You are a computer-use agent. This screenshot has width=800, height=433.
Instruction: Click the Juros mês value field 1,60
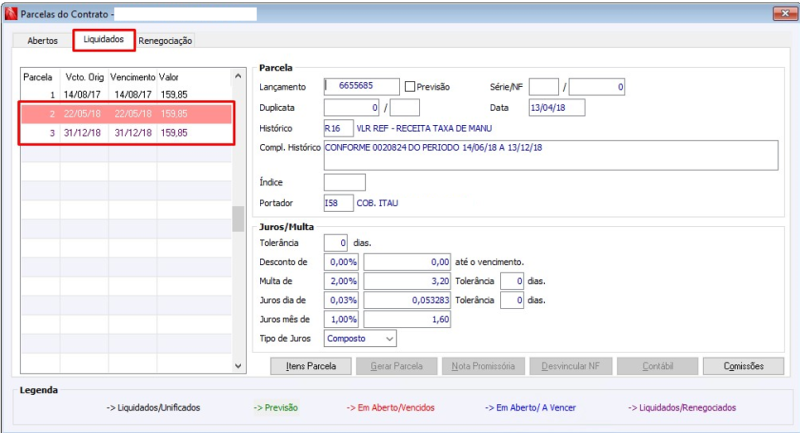[407, 319]
